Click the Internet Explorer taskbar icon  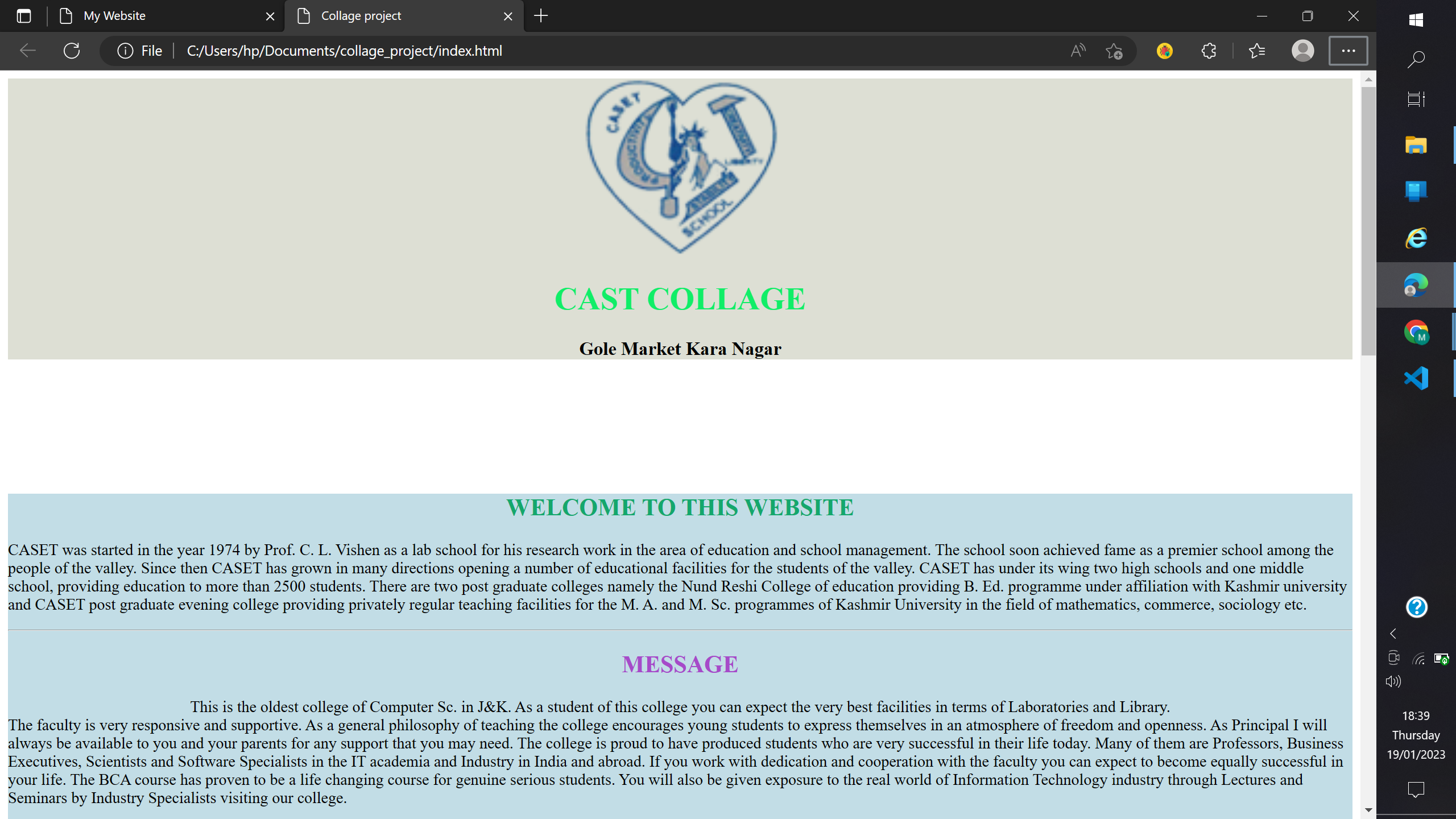click(1416, 237)
